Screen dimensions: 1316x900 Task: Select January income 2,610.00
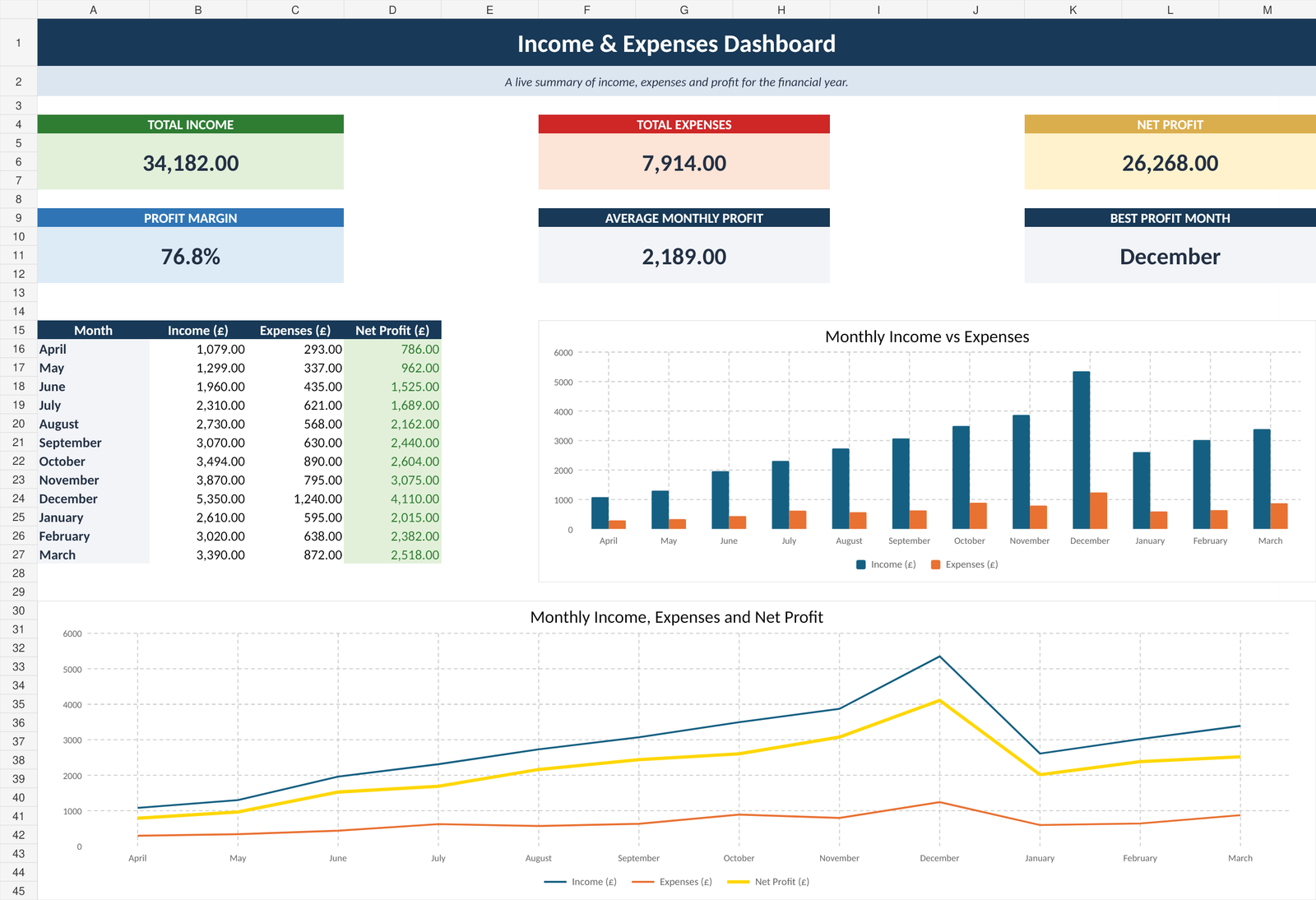198,517
